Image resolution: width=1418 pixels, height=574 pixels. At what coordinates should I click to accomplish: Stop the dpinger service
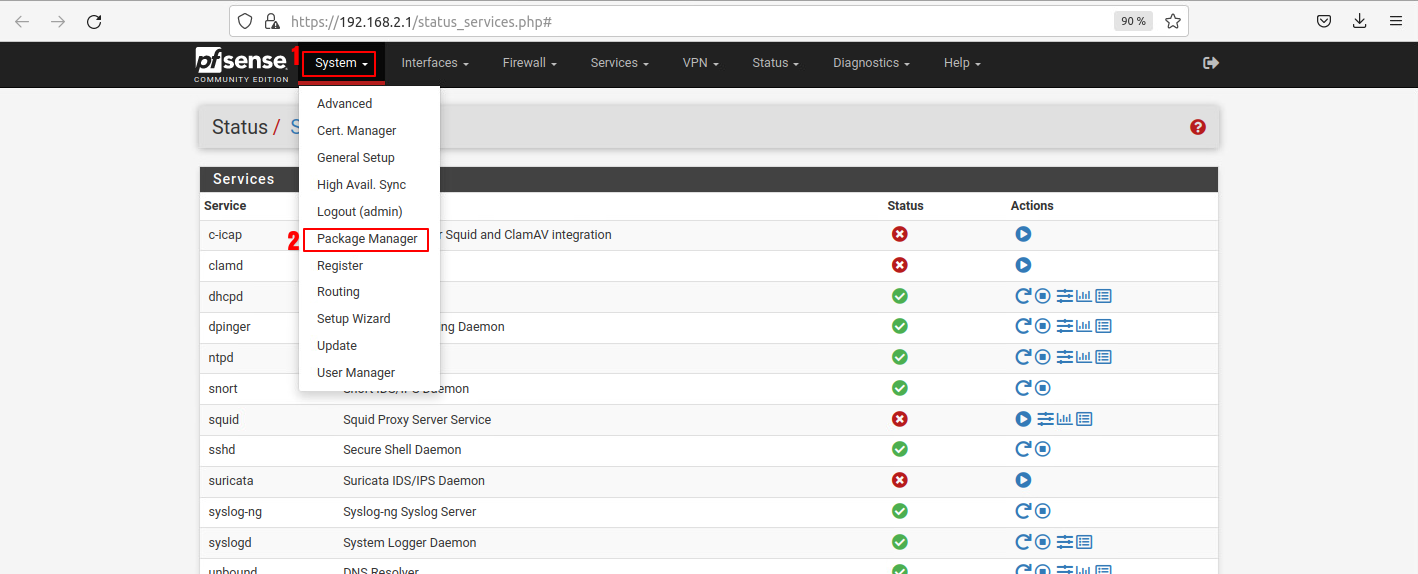pyautogui.click(x=1042, y=326)
